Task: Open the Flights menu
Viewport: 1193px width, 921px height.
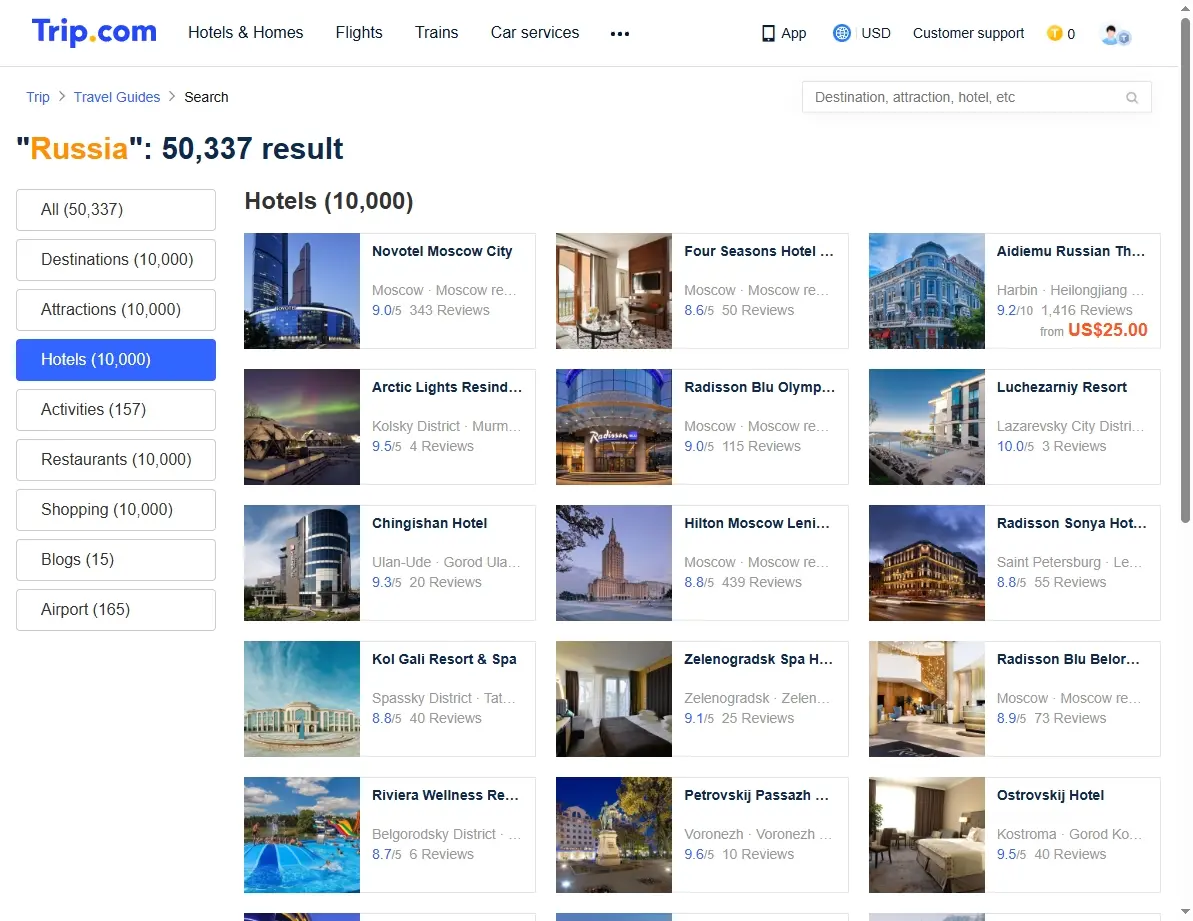Action: click(359, 33)
